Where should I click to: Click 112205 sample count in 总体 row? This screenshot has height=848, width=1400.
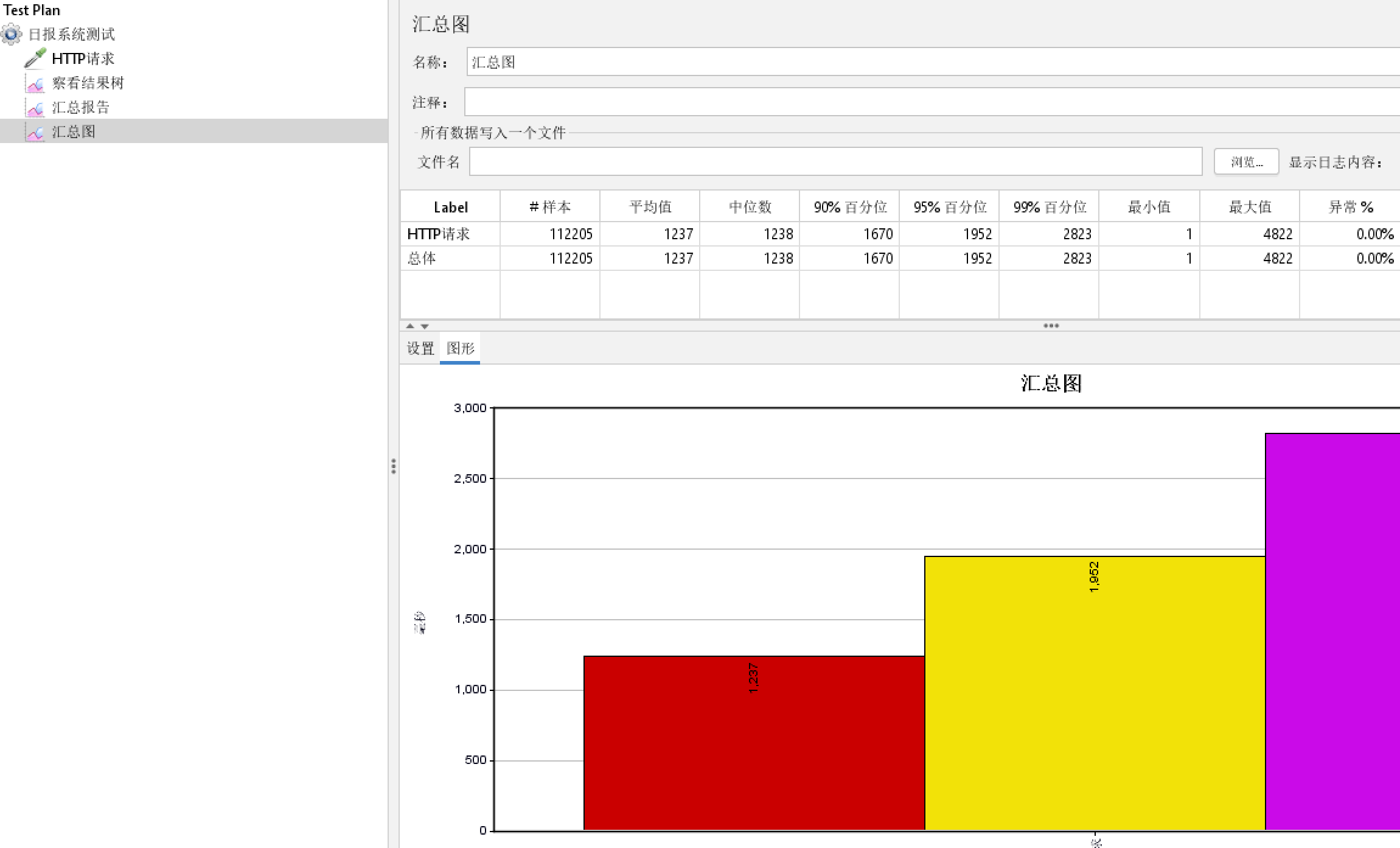571,258
